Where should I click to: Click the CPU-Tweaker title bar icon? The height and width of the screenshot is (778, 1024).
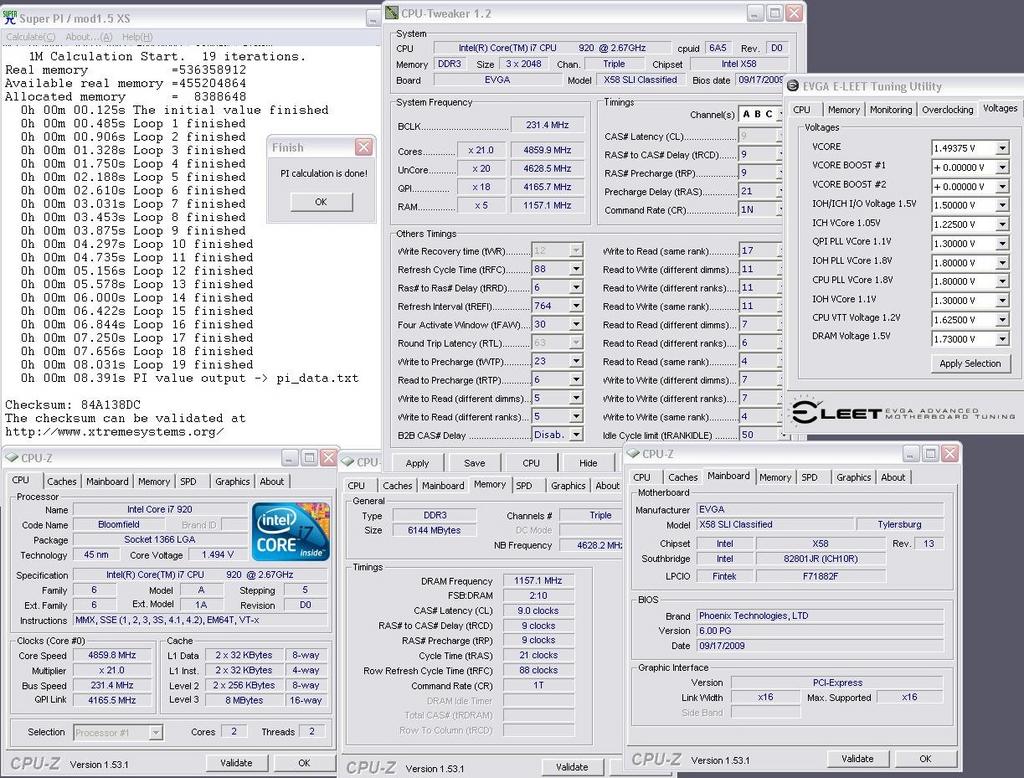(392, 12)
